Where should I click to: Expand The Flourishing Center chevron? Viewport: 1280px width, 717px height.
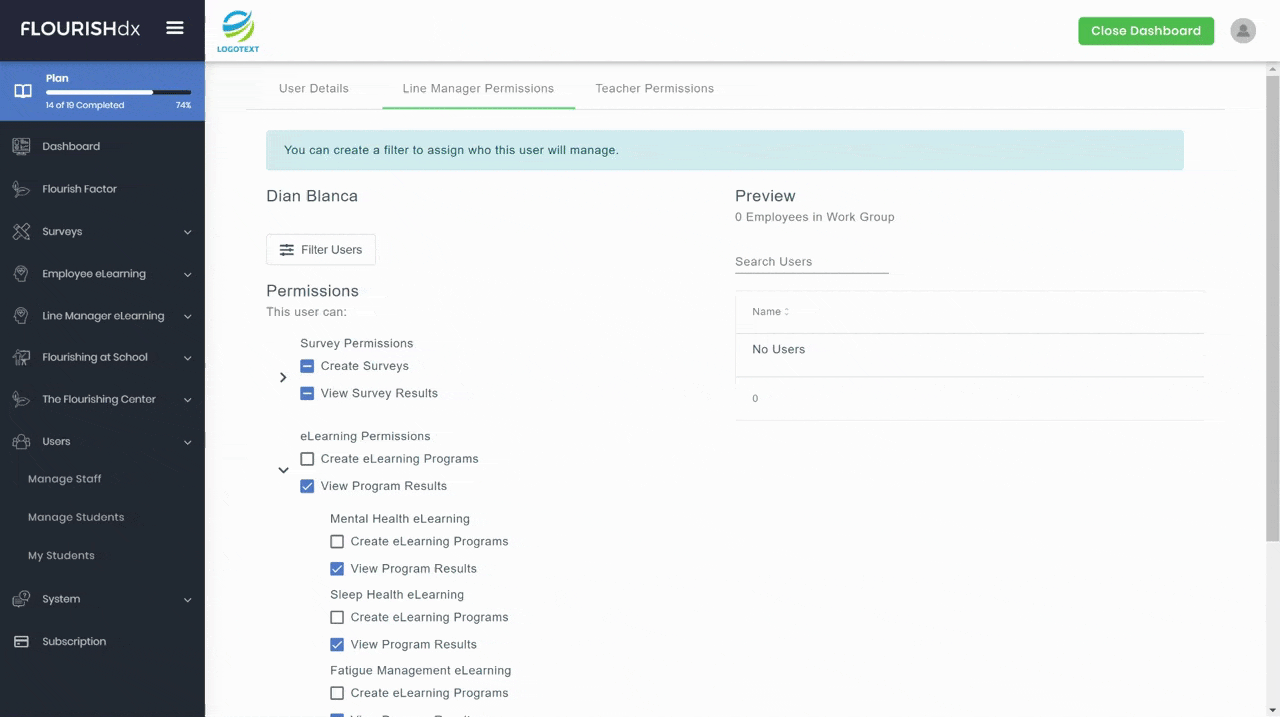[187, 400]
